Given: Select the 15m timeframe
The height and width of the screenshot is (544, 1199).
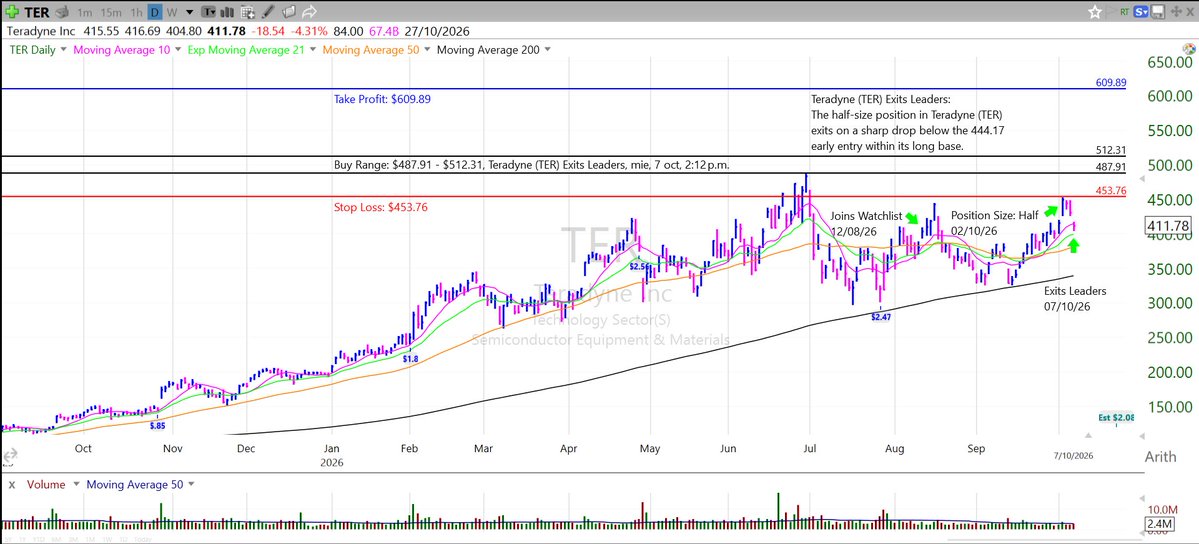Looking at the screenshot, I should [x=112, y=12].
